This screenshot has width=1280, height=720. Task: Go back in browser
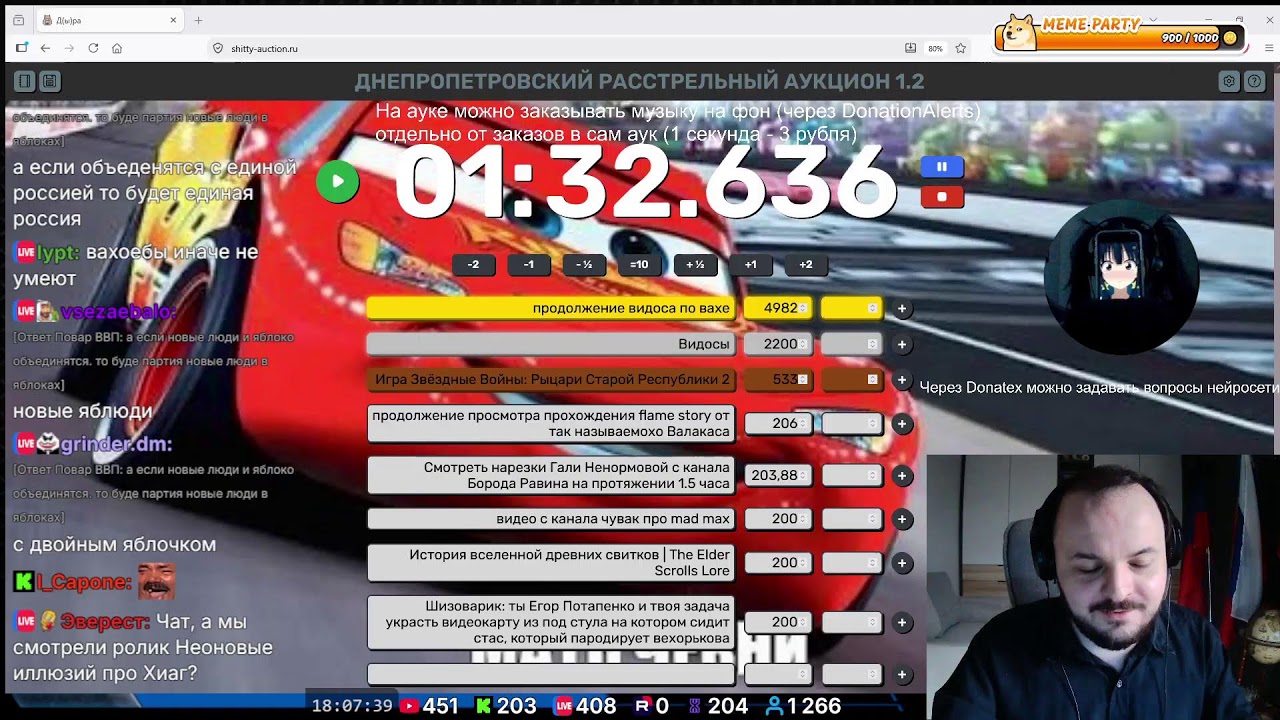(x=45, y=48)
